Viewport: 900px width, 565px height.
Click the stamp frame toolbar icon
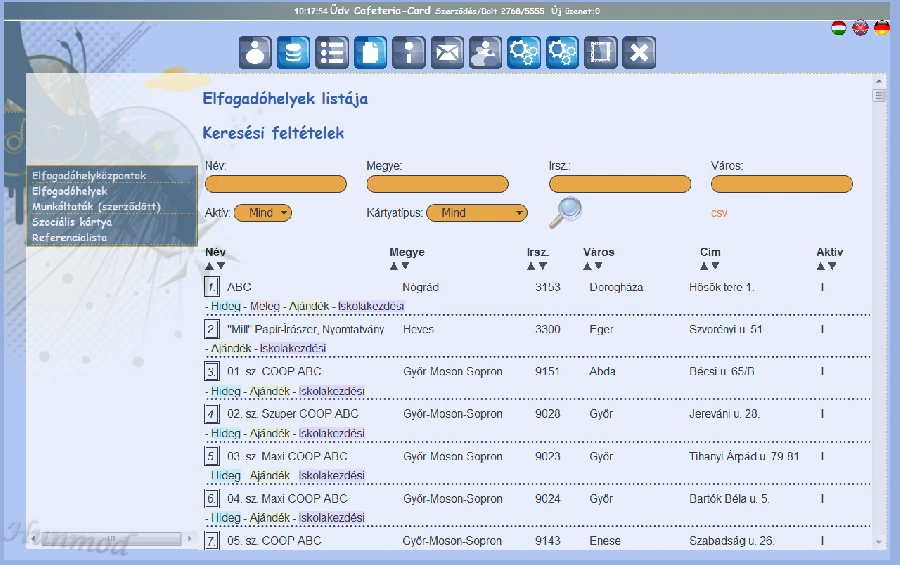tap(600, 52)
